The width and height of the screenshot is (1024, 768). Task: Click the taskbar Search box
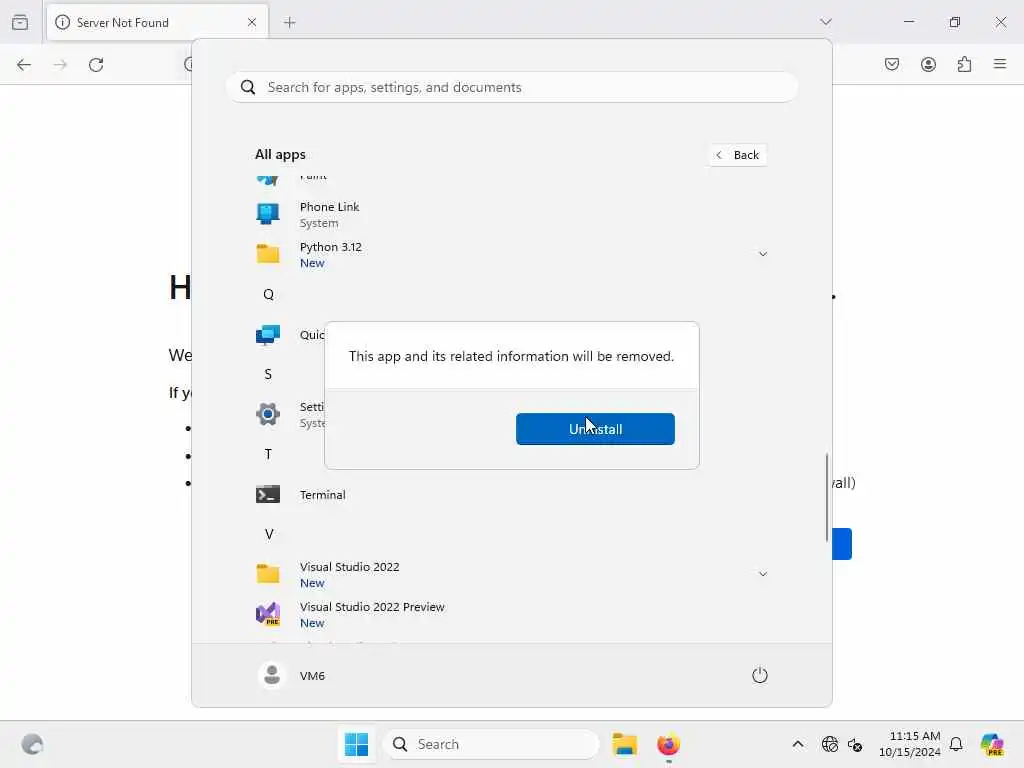[x=492, y=744]
